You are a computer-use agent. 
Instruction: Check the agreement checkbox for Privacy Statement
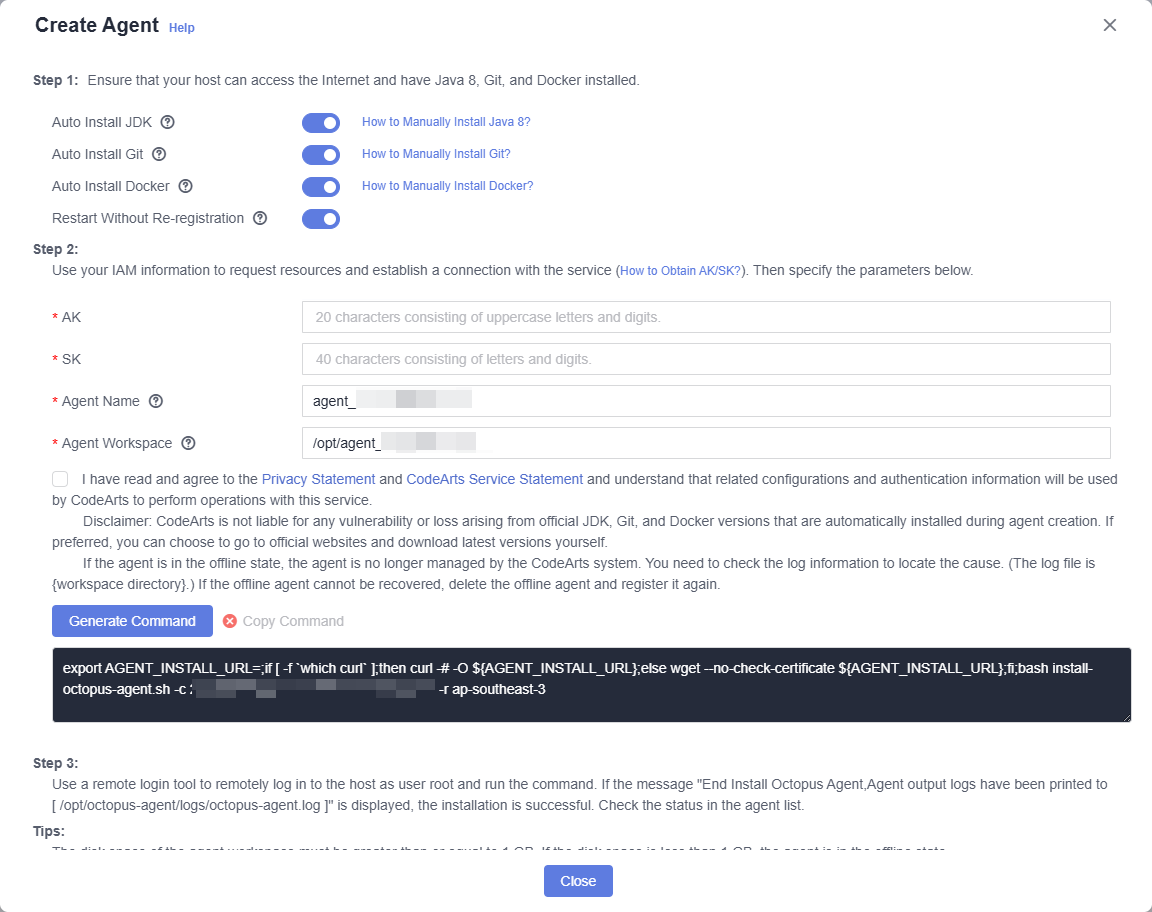tap(60, 479)
